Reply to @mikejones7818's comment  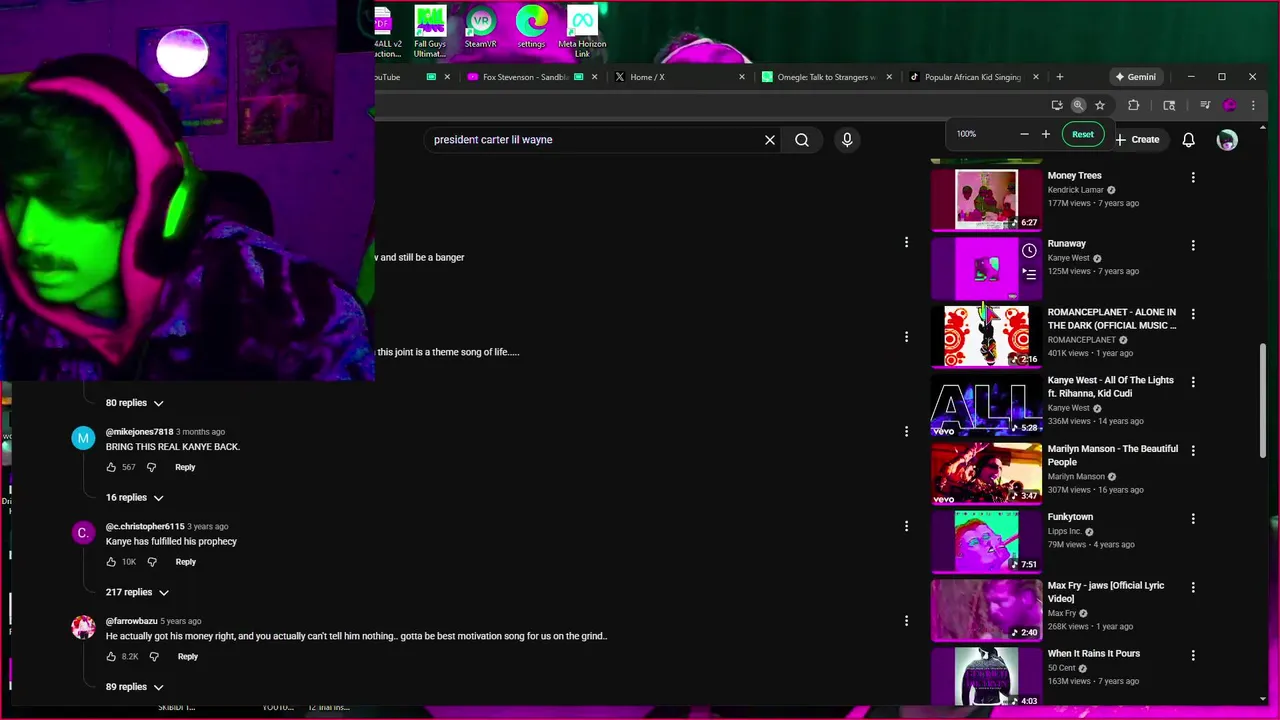click(185, 467)
